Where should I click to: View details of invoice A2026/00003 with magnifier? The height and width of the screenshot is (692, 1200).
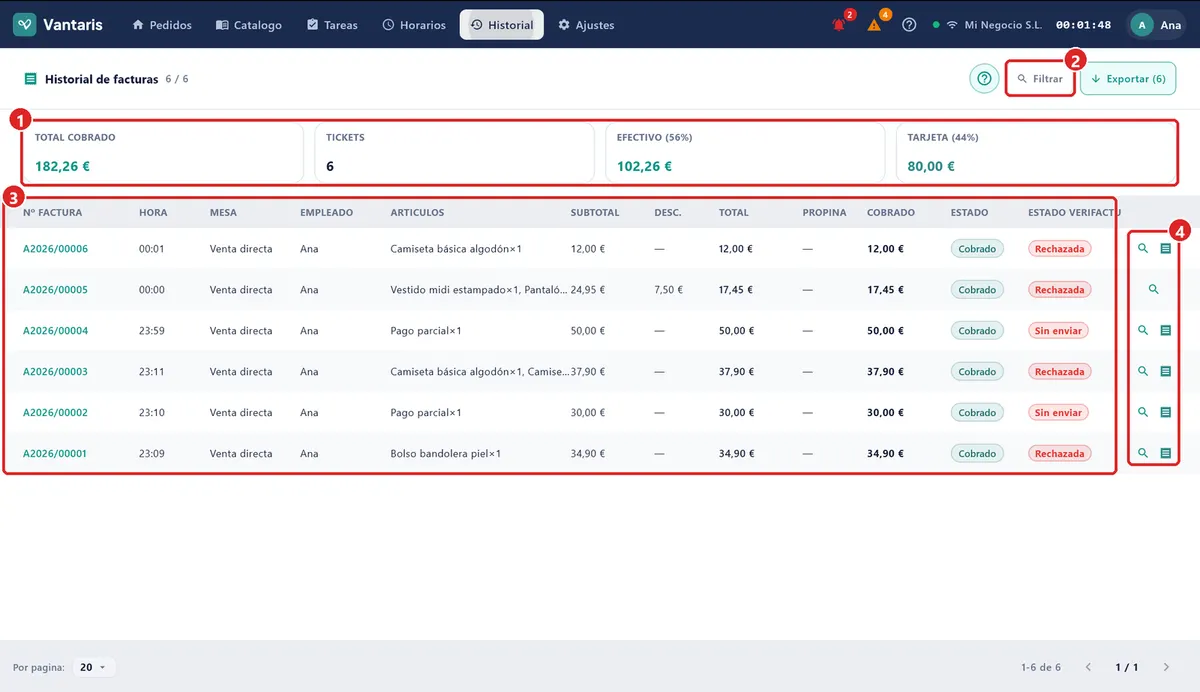coord(1143,371)
